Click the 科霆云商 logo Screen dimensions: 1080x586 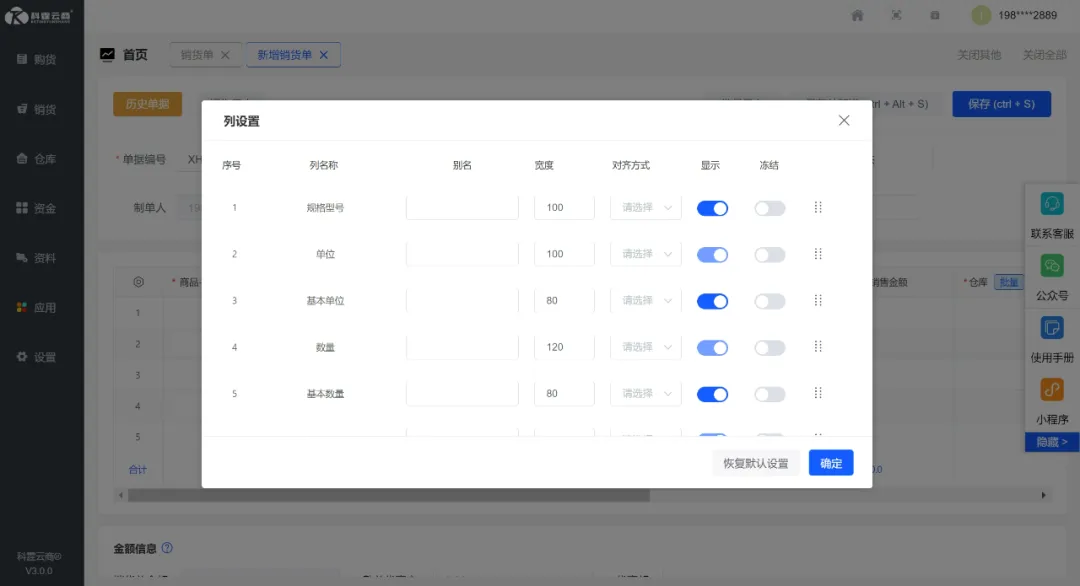click(39, 16)
